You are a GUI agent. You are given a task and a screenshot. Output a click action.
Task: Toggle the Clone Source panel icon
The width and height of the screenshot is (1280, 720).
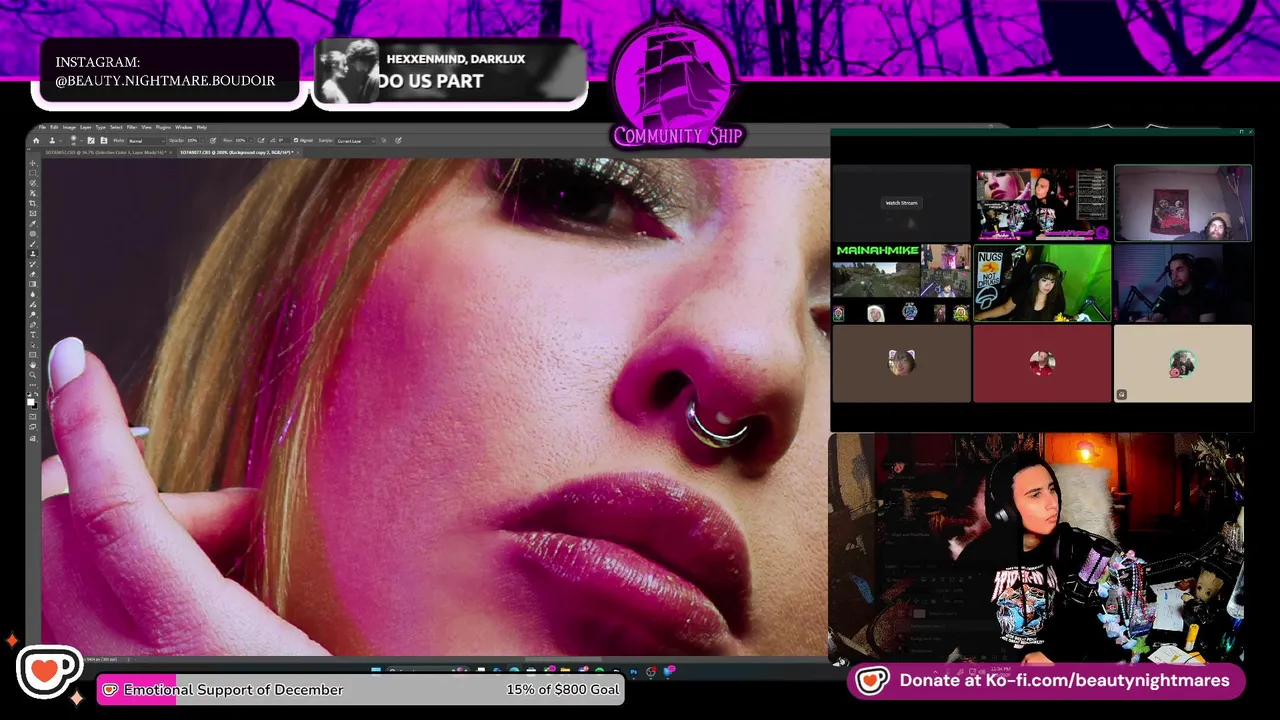103,141
